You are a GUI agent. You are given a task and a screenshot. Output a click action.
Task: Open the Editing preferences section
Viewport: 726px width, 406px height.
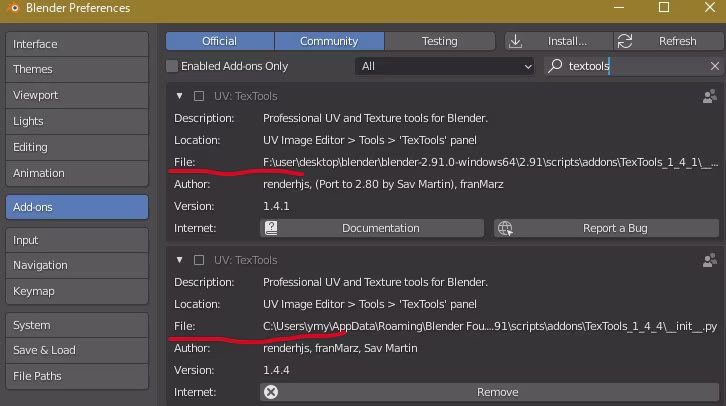coord(77,147)
